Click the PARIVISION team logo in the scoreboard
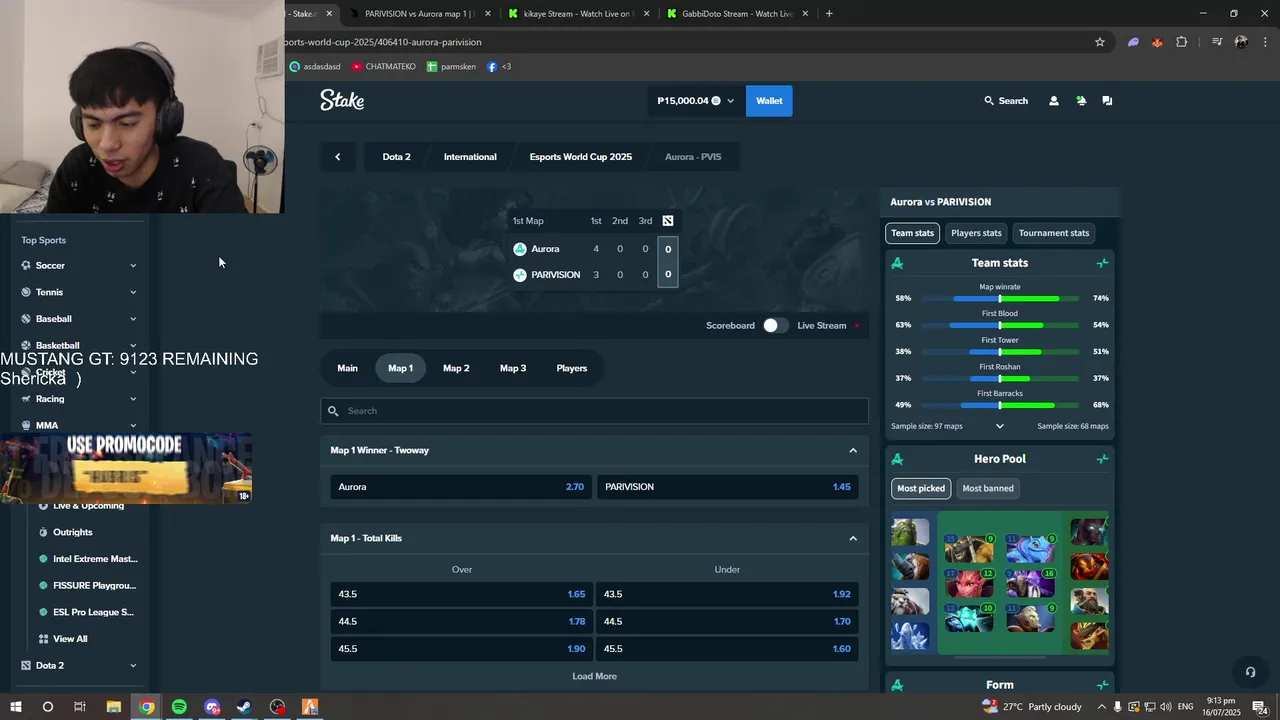The width and height of the screenshot is (1280, 720). pos(520,275)
